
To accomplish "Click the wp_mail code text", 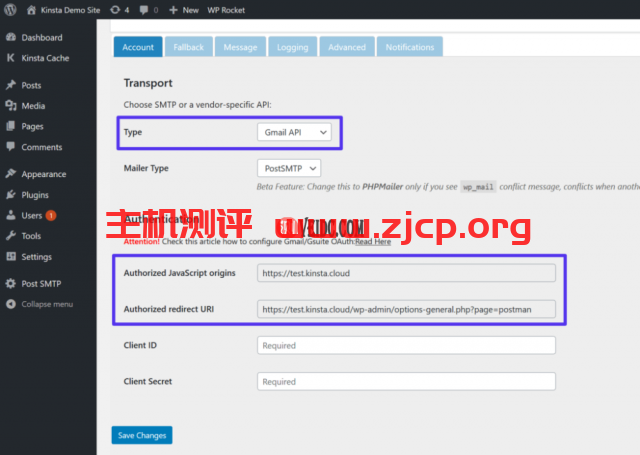I will pos(478,187).
